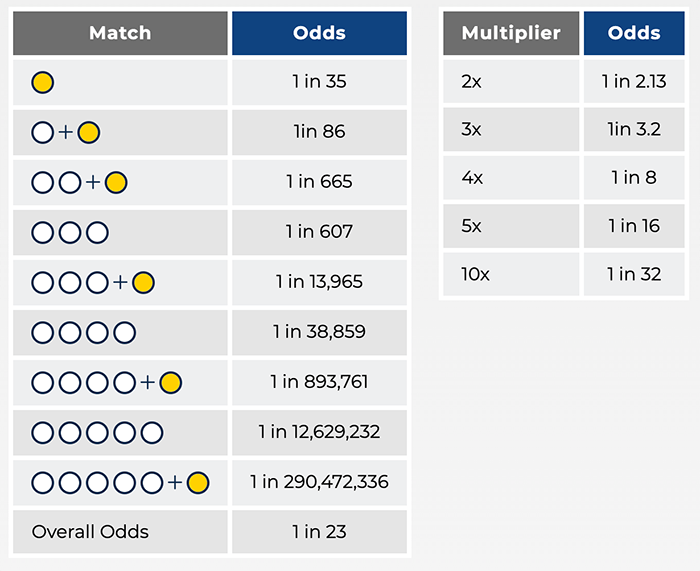Click the Odds header above 1 in 35
This screenshot has width=700, height=571.
click(x=319, y=33)
